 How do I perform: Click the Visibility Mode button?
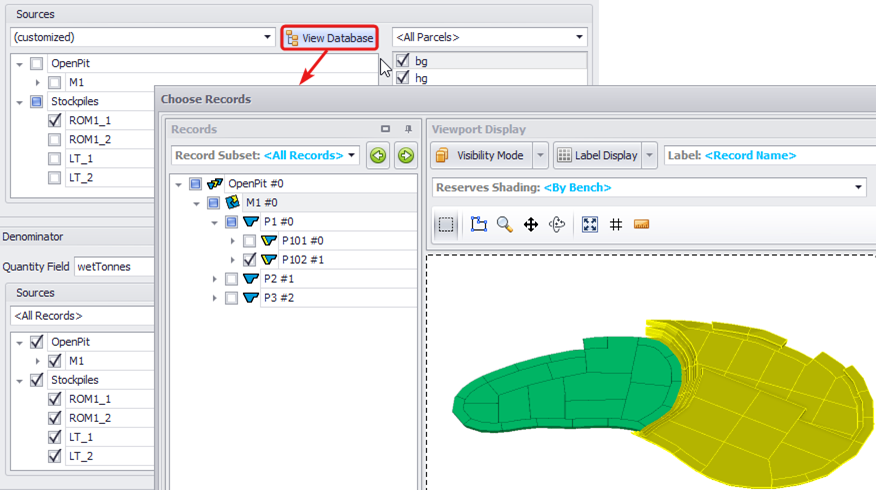coord(482,155)
